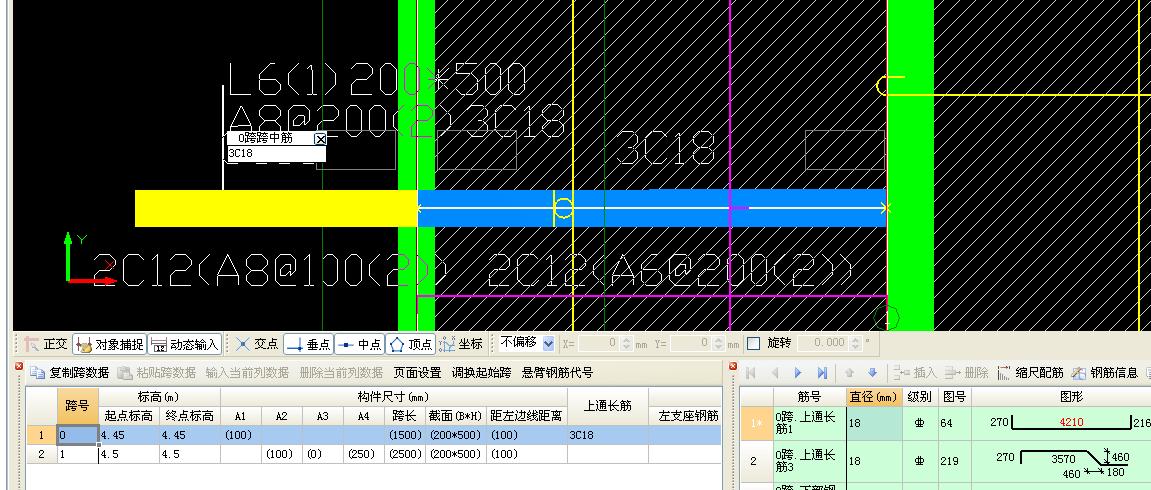The height and width of the screenshot is (490, 1151).
Task: Click the Y offset spinner arrows
Action: (719, 343)
